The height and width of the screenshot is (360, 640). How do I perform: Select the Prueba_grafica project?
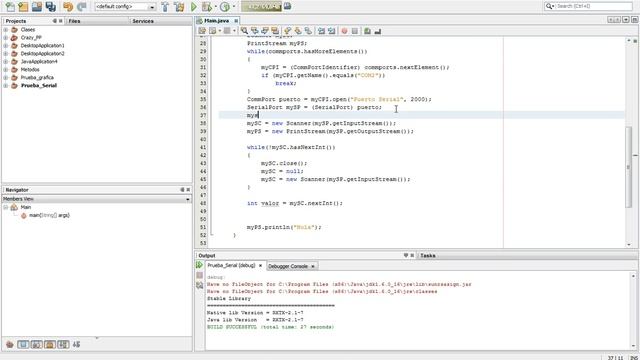[37, 78]
